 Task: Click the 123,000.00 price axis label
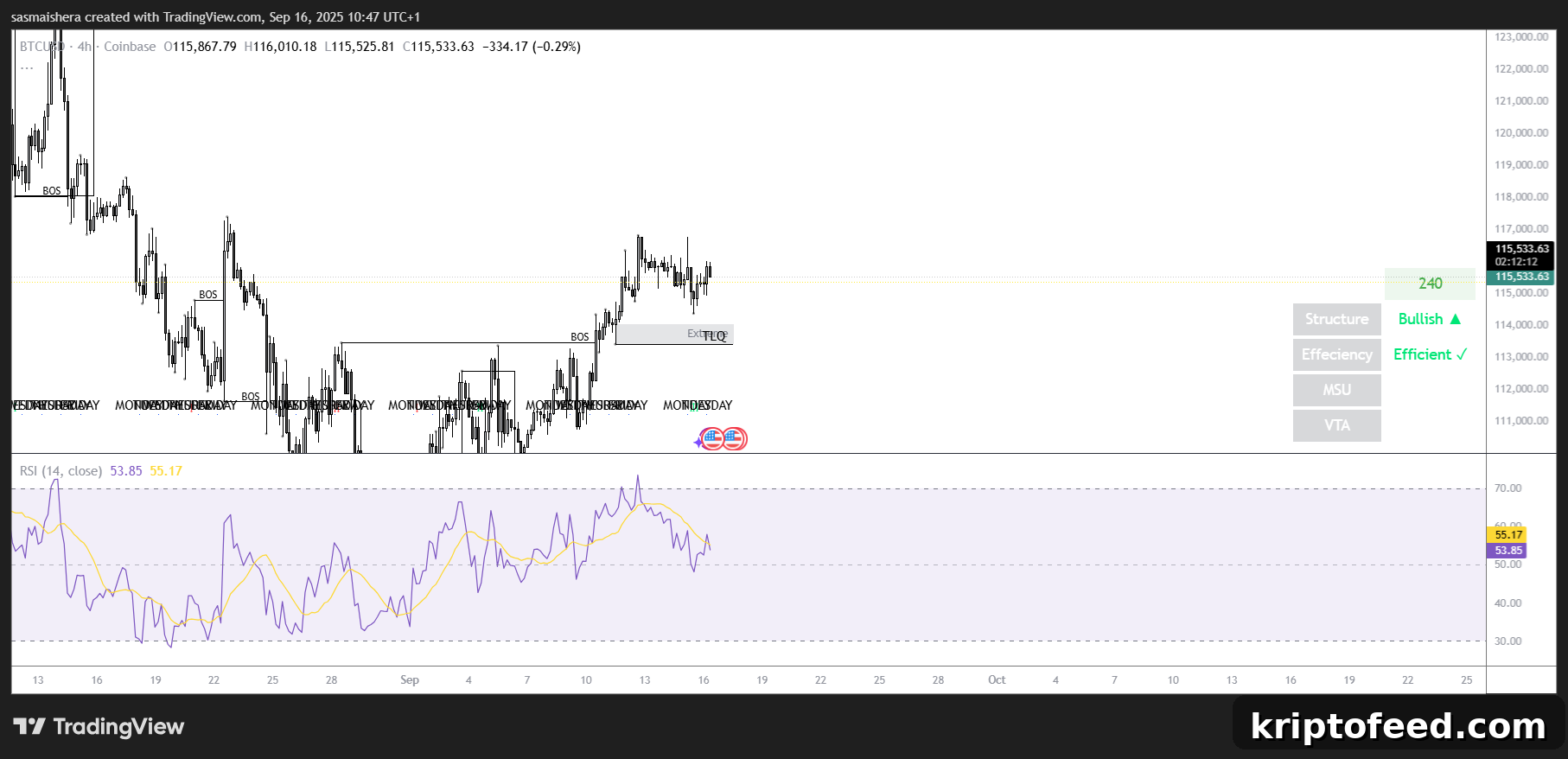(1521, 37)
